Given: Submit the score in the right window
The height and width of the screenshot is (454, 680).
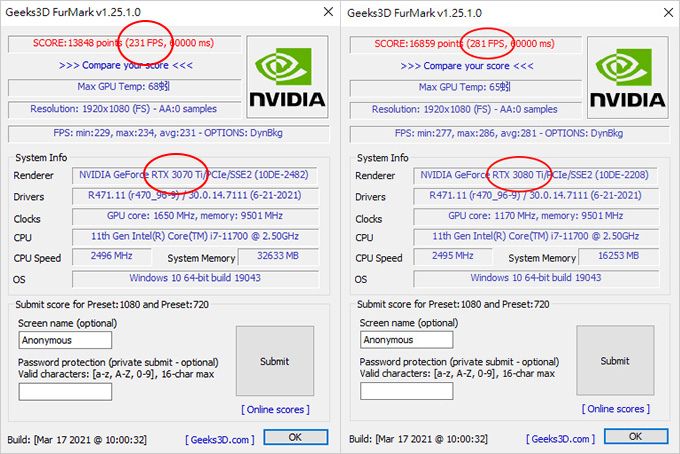Looking at the screenshot, I should coord(615,360).
